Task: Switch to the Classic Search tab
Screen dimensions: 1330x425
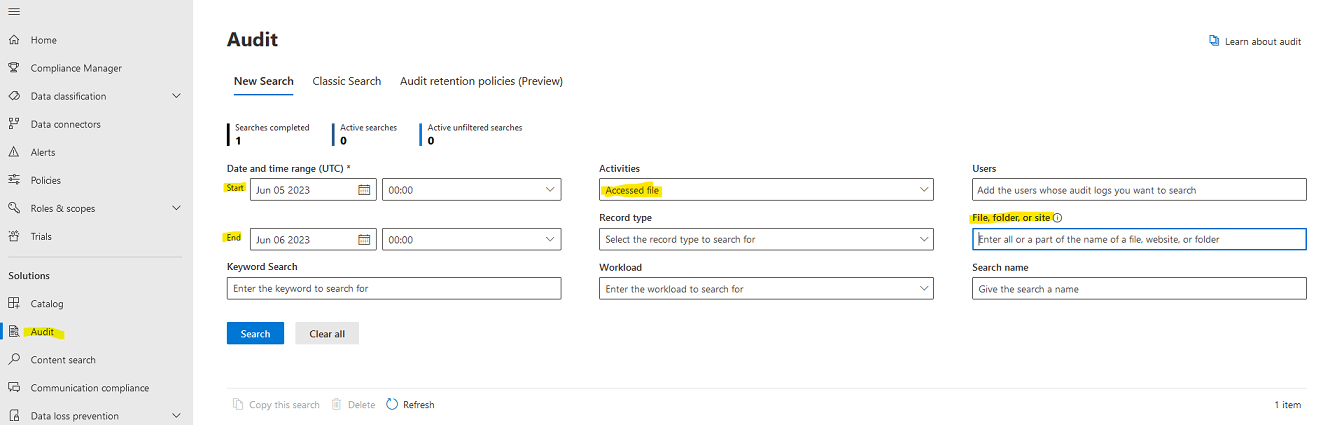Action: (347, 81)
